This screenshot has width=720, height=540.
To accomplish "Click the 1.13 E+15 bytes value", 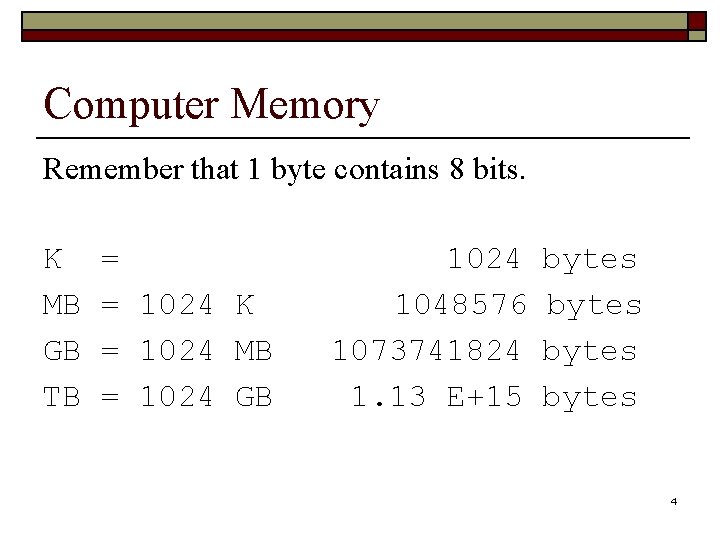I will [x=495, y=398].
